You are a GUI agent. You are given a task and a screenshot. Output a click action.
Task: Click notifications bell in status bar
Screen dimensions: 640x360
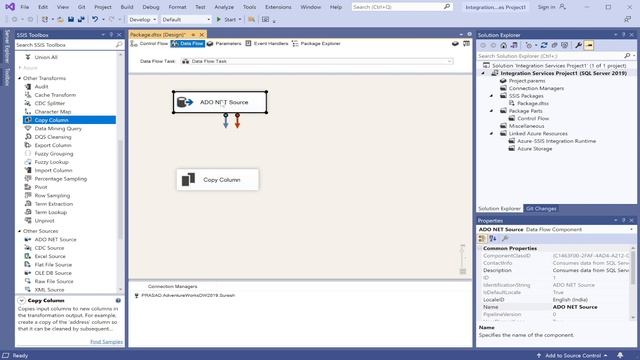pos(620,356)
